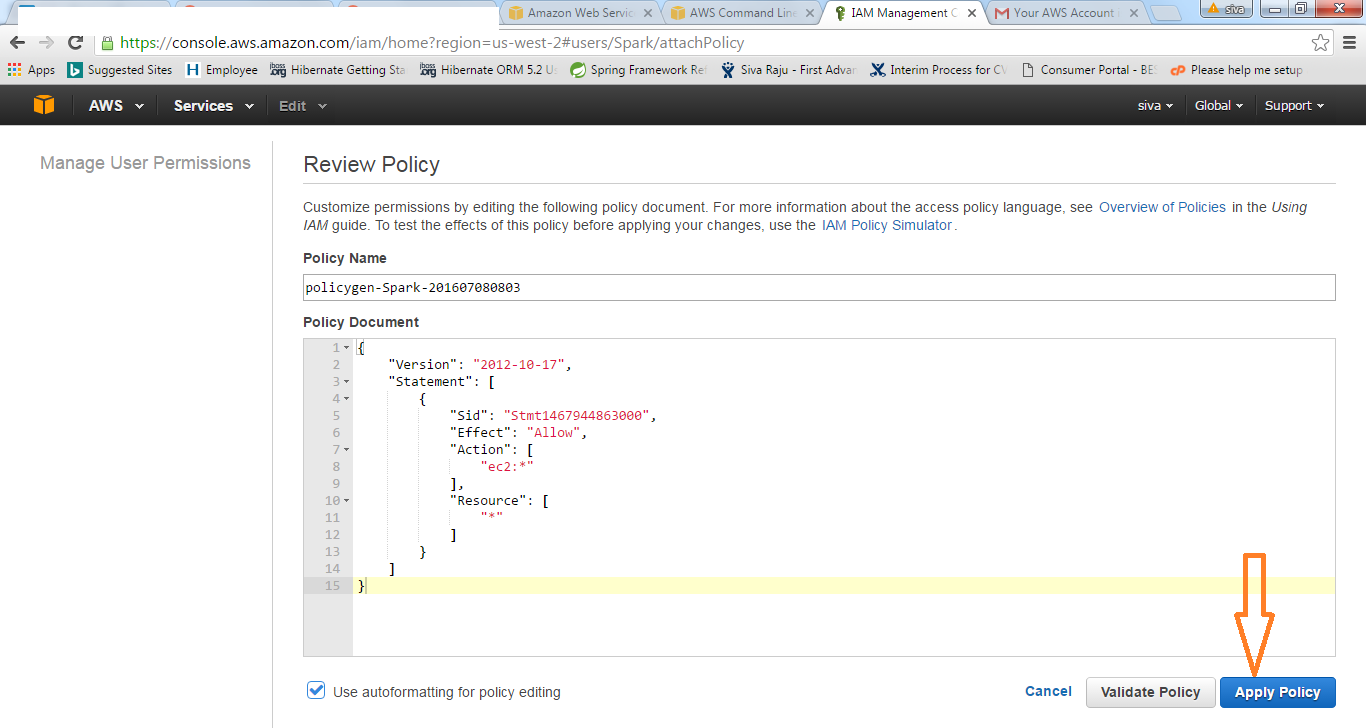The height and width of the screenshot is (728, 1366).
Task: Click Manage User Permissions in the sidebar
Action: [x=145, y=163]
